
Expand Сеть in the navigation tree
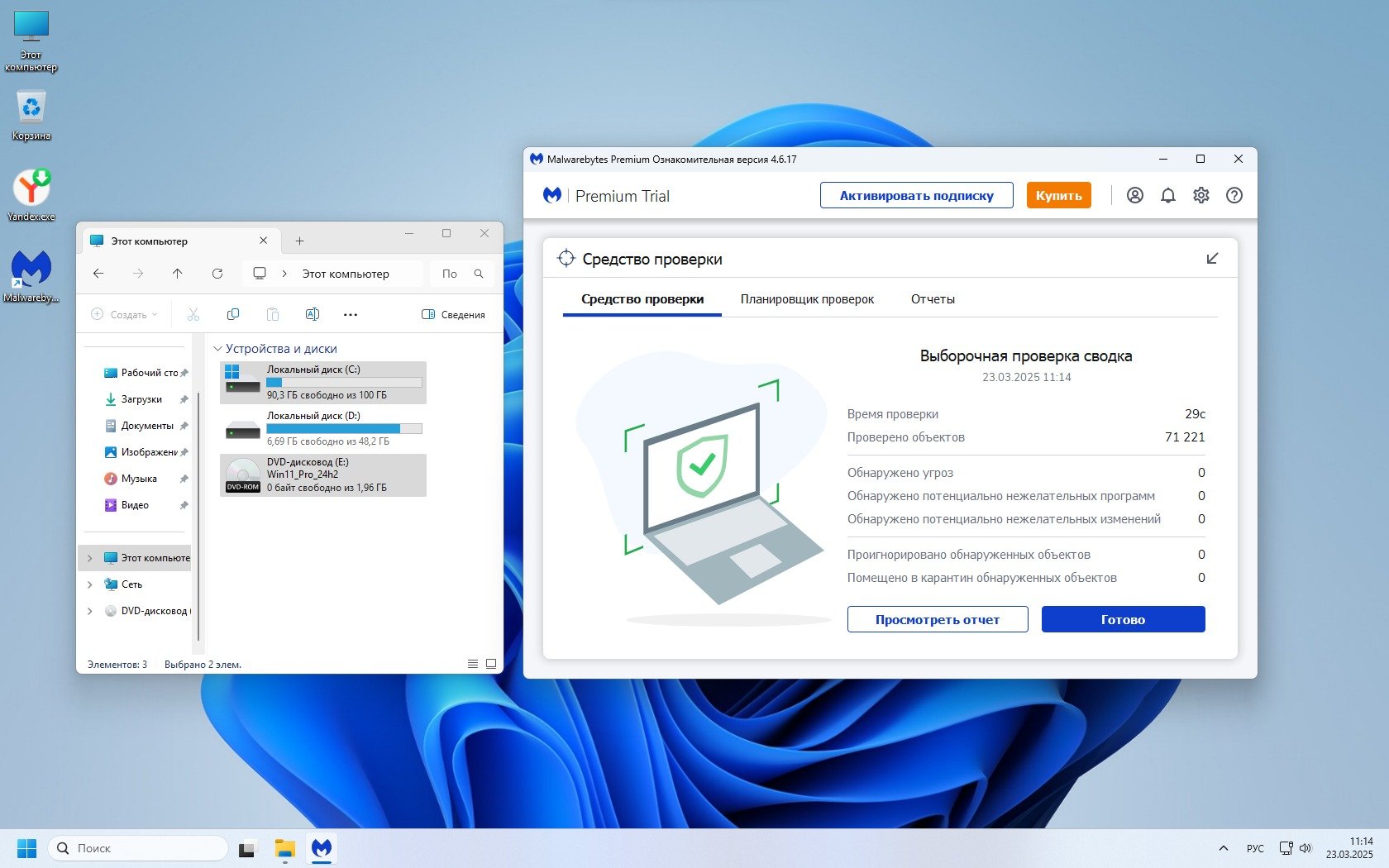[x=90, y=584]
